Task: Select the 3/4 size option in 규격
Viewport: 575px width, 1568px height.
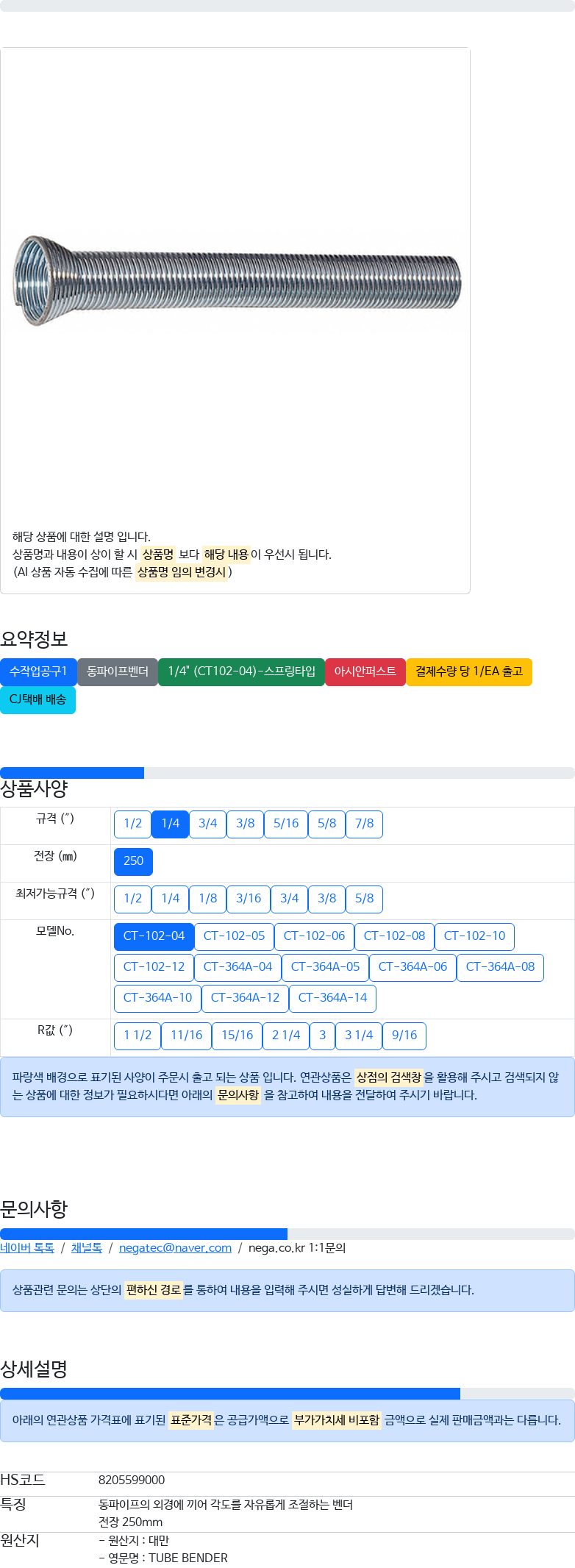Action: coord(207,824)
